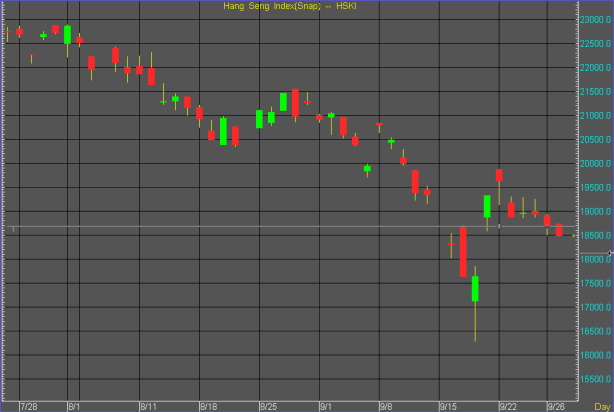Click the 23000.0 price axis label
The height and width of the screenshot is (412, 614).
coord(595,20)
